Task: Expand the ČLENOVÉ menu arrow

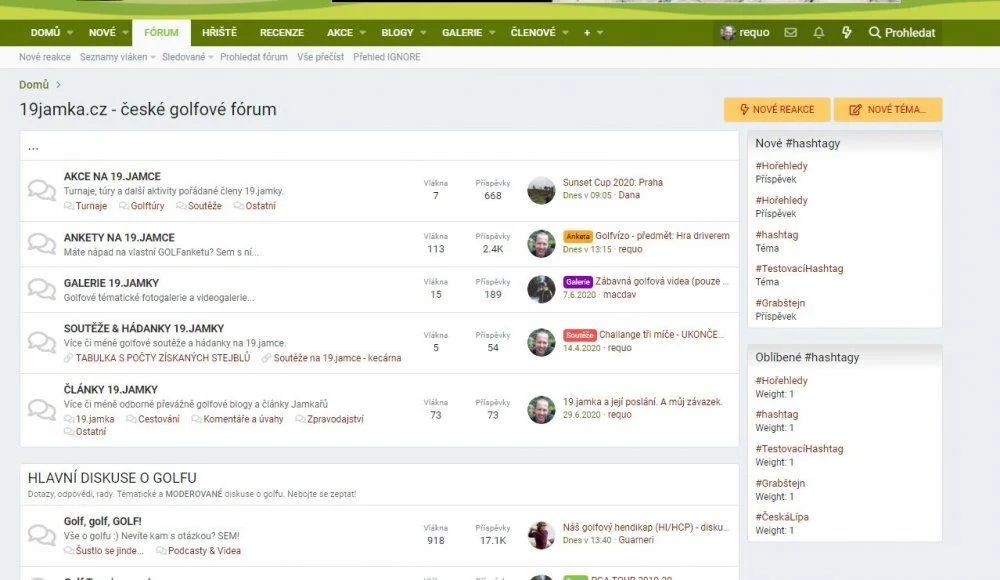Action: coord(566,33)
